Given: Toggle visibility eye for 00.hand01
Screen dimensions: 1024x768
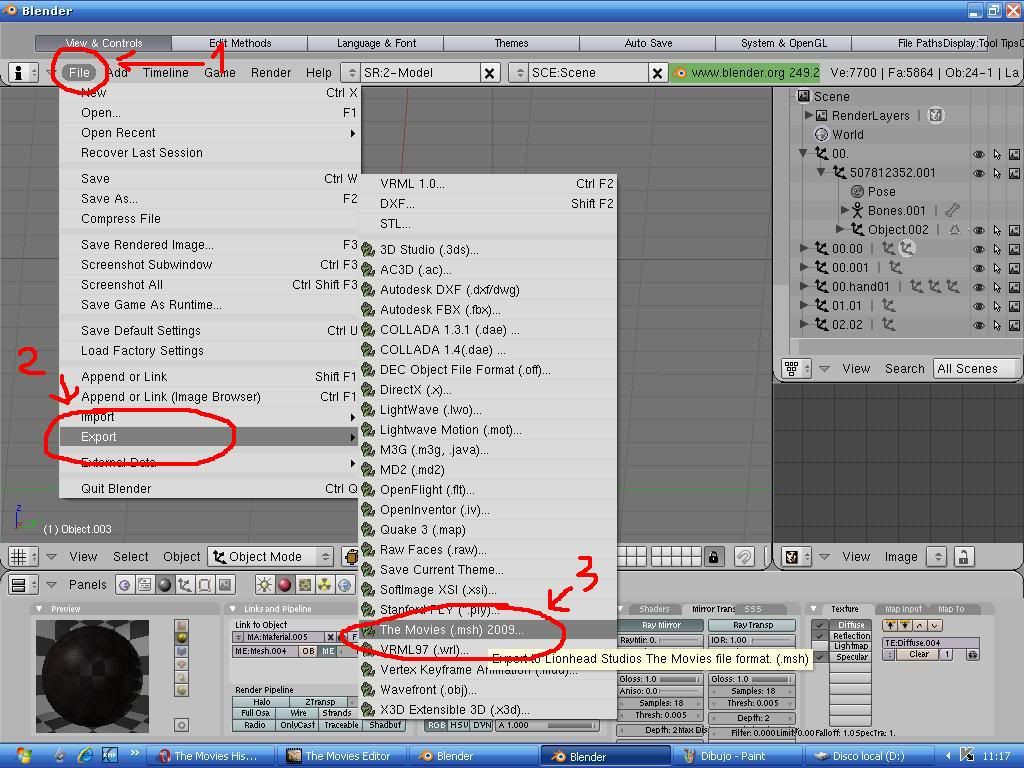Looking at the screenshot, I should click(978, 287).
